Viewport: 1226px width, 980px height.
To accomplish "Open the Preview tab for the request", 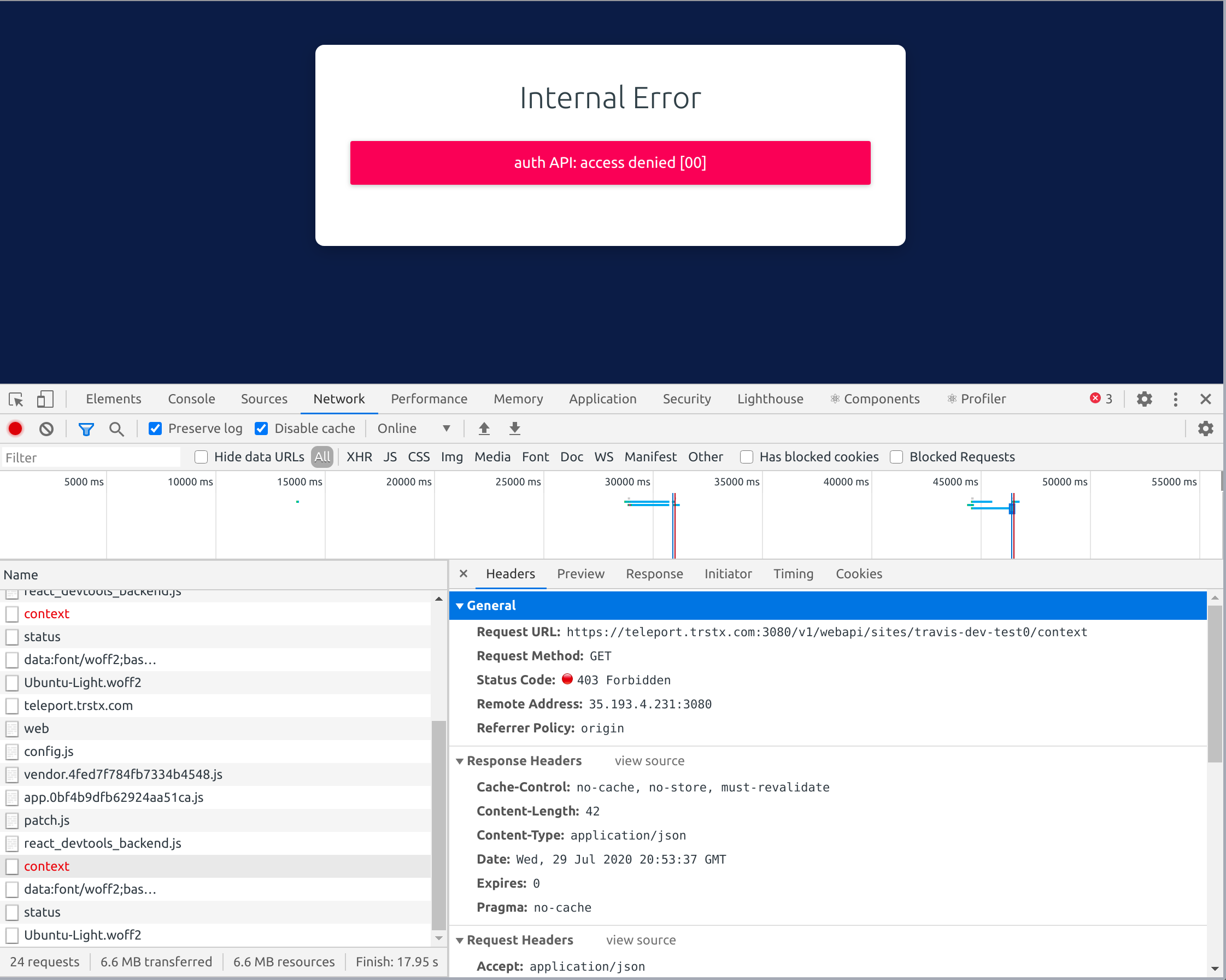I will [x=580, y=573].
